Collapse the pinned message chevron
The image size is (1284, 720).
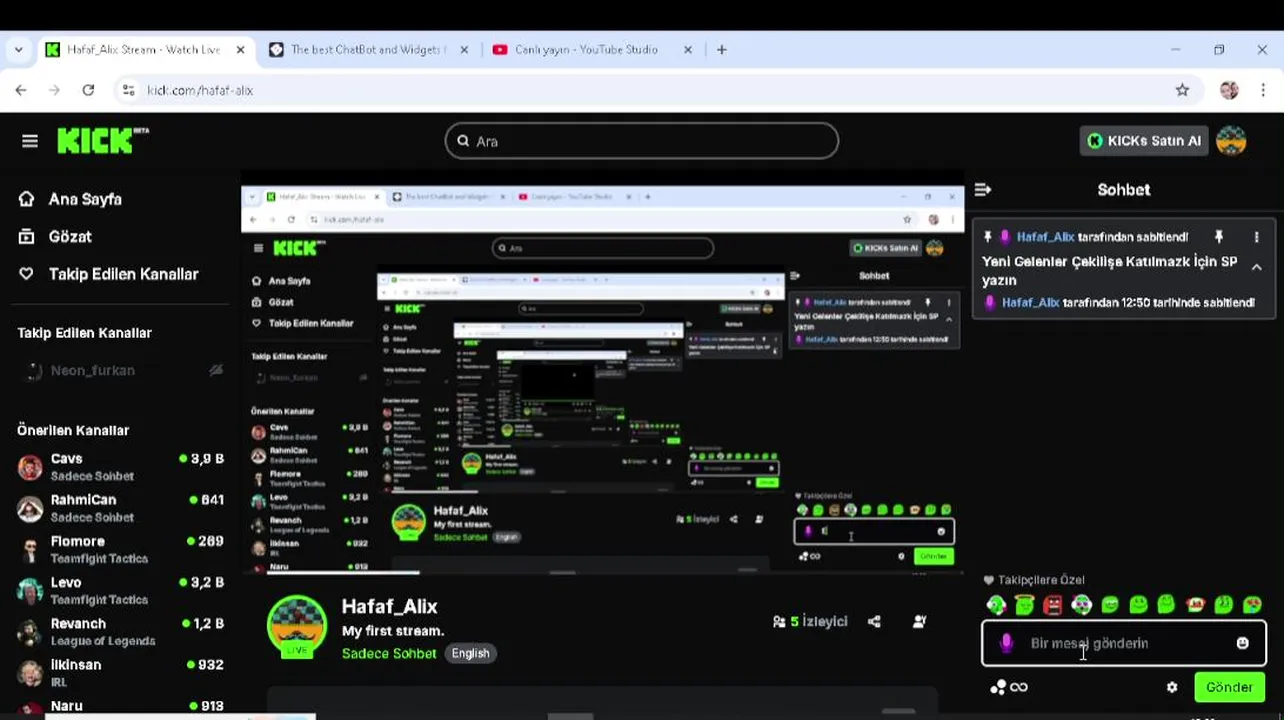(x=1256, y=267)
